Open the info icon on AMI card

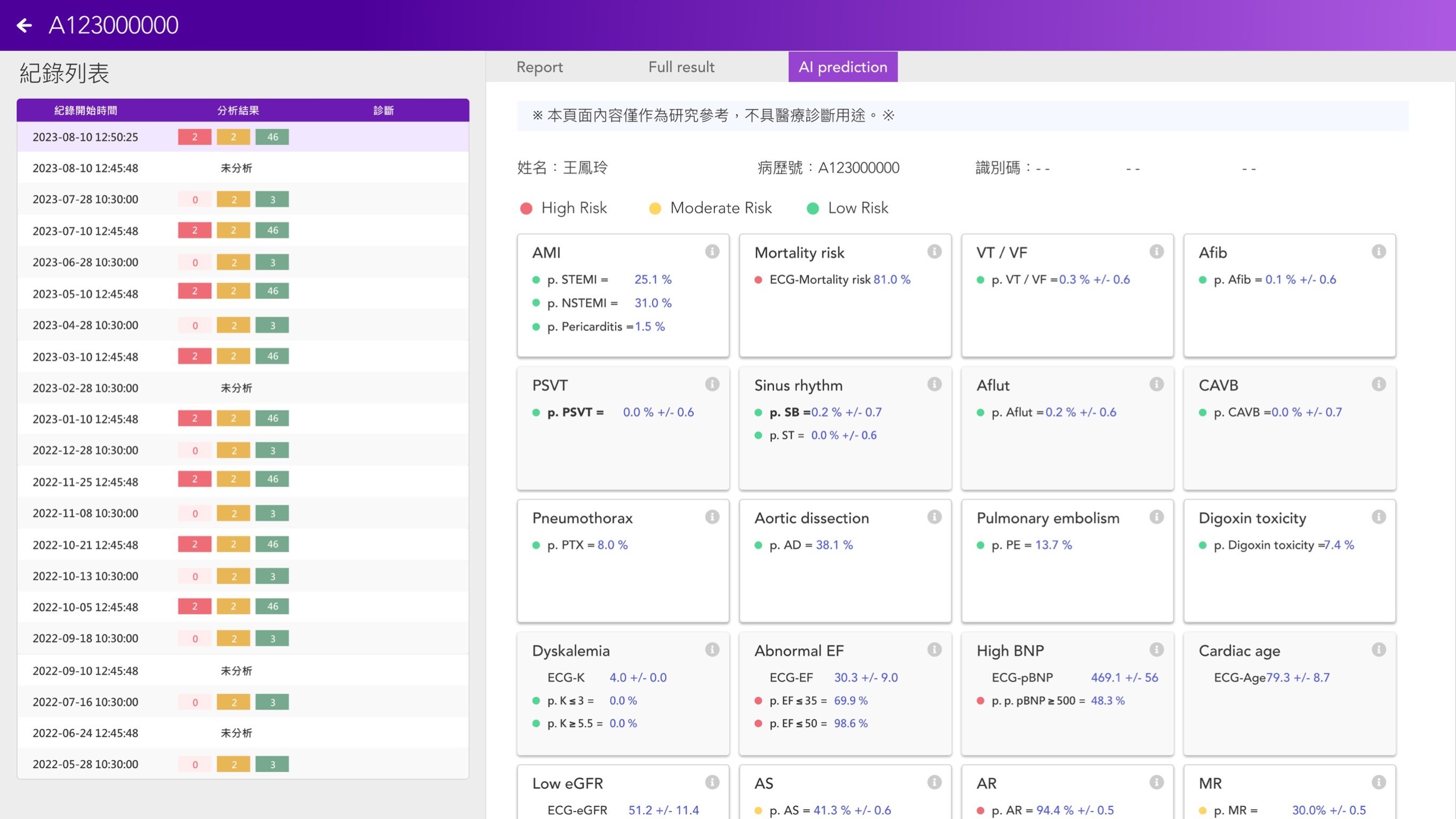click(712, 251)
